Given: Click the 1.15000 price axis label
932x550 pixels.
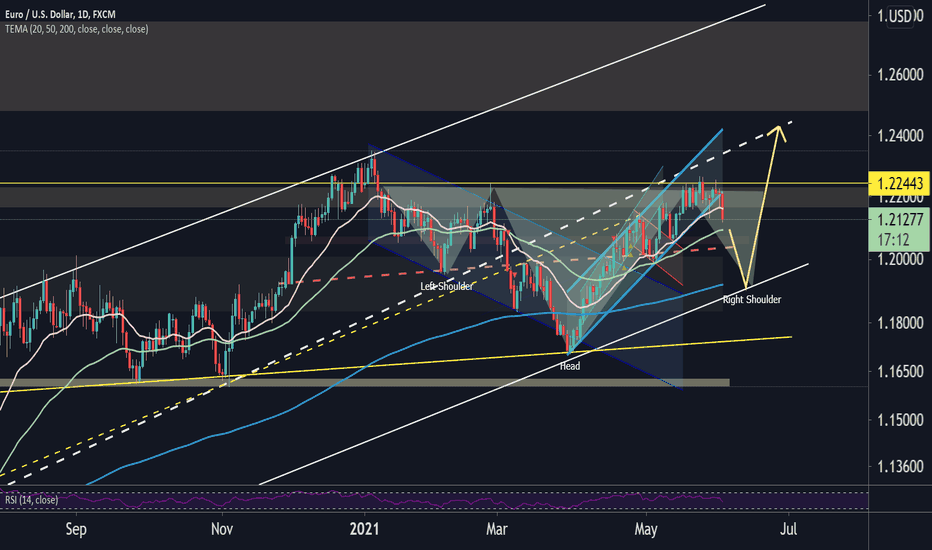Looking at the screenshot, I should (x=900, y=420).
